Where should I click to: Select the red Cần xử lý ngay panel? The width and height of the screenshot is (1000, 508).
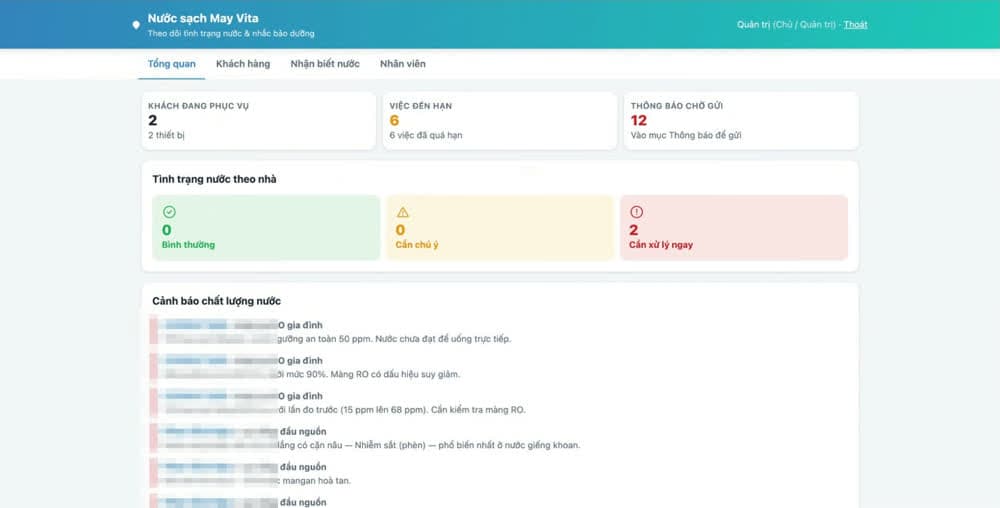click(734, 228)
